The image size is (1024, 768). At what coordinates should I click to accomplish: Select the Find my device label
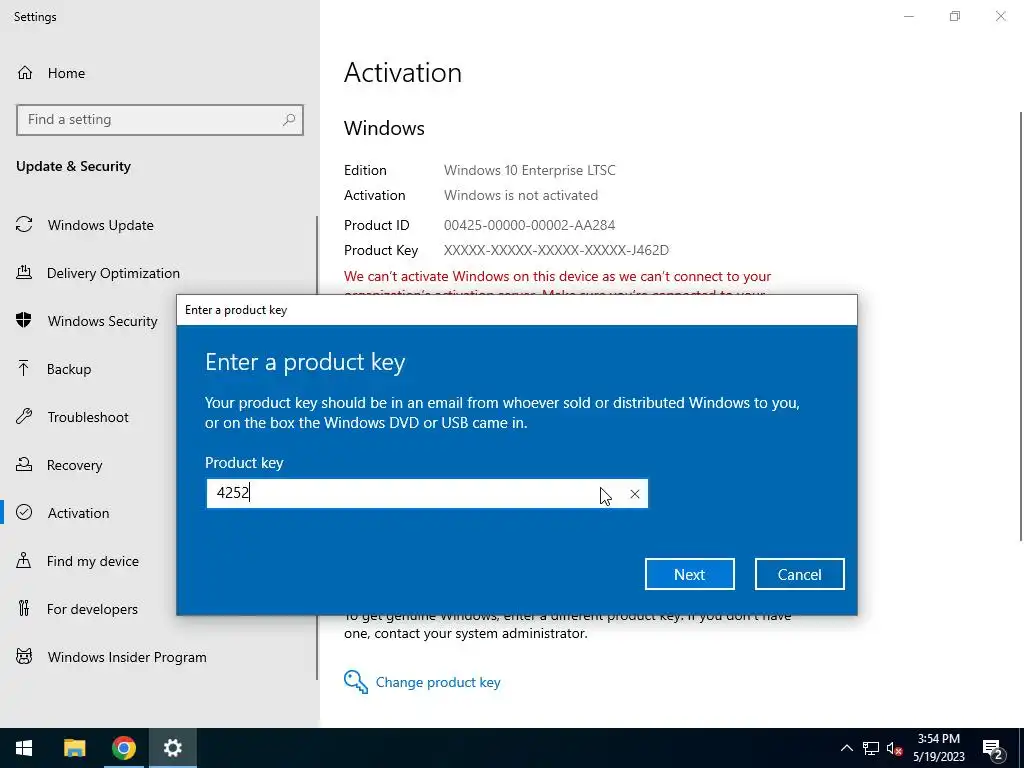point(93,561)
